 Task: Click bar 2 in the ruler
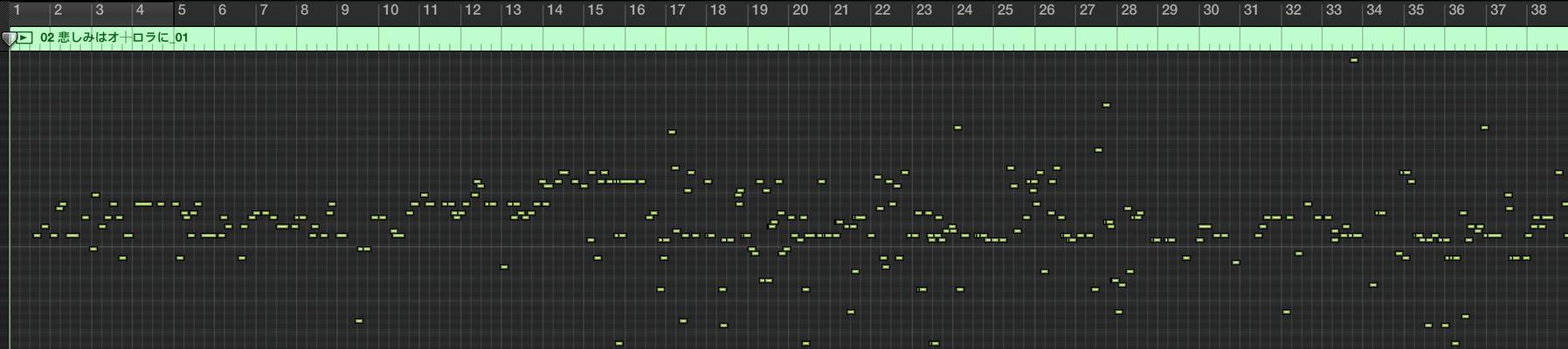pos(58,10)
